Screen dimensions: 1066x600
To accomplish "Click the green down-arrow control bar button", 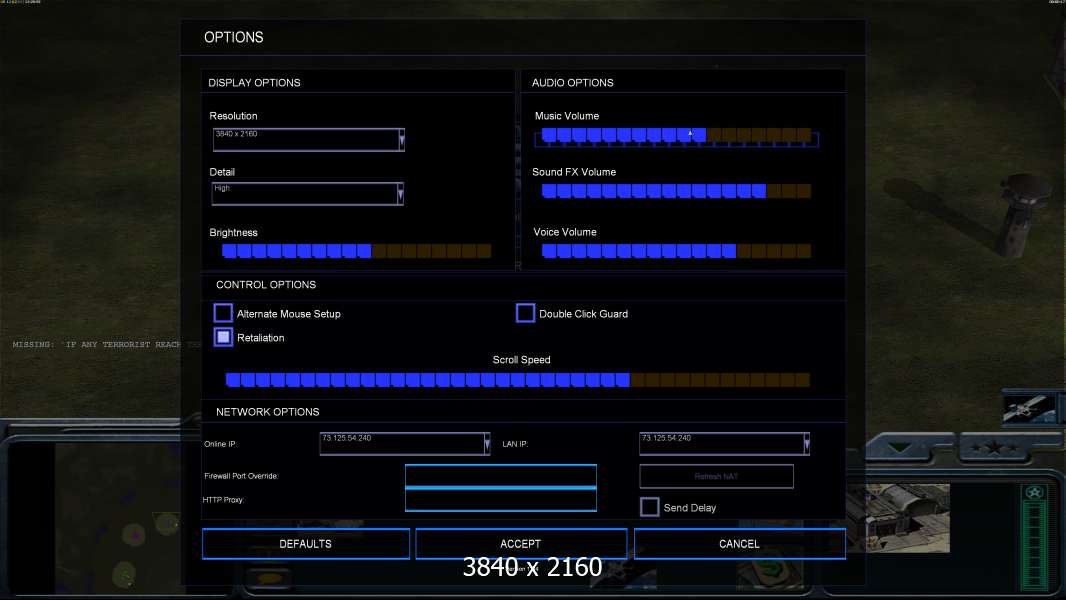I will tap(907, 448).
